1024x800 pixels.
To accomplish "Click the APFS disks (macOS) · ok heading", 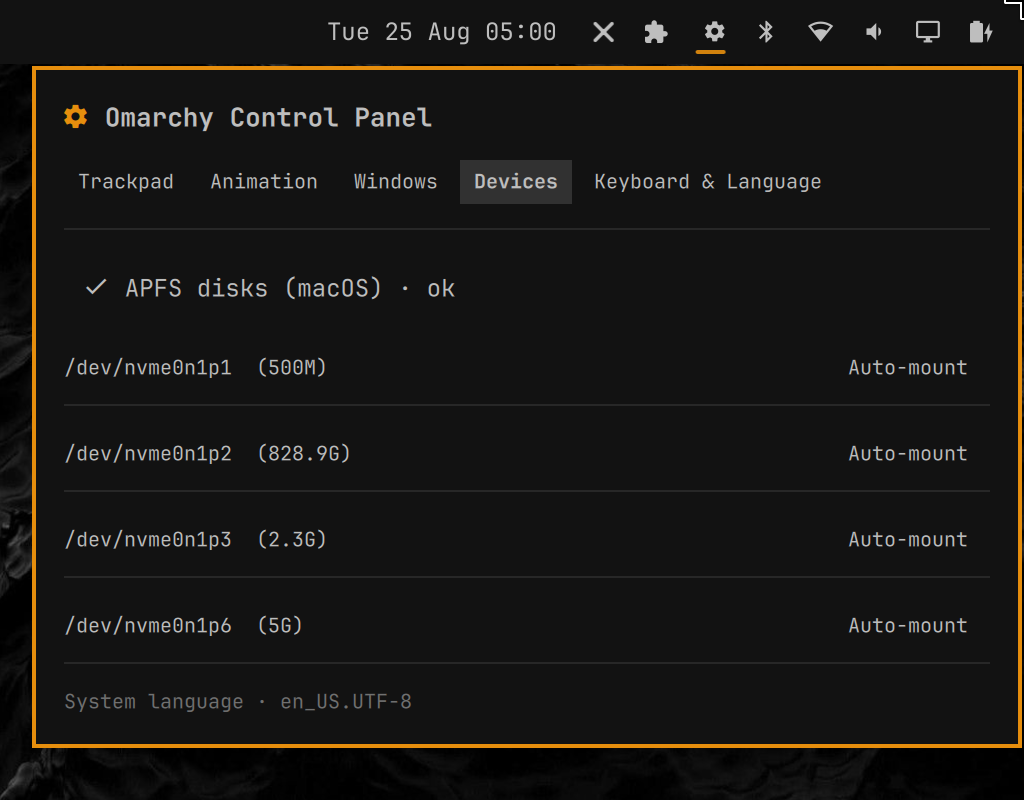I will [x=290, y=288].
